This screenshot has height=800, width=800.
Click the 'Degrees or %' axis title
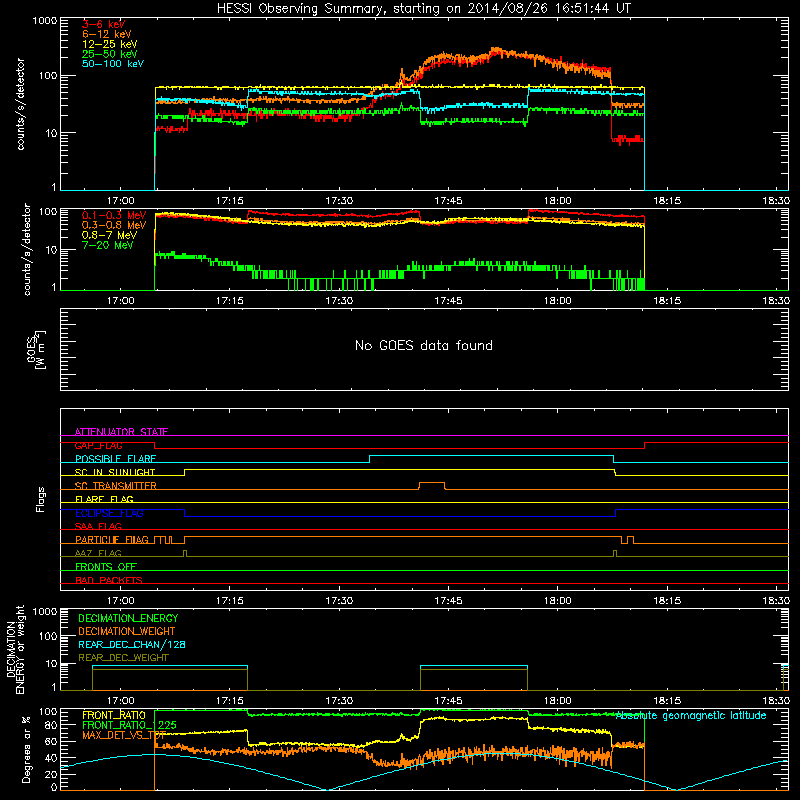click(x=26, y=749)
